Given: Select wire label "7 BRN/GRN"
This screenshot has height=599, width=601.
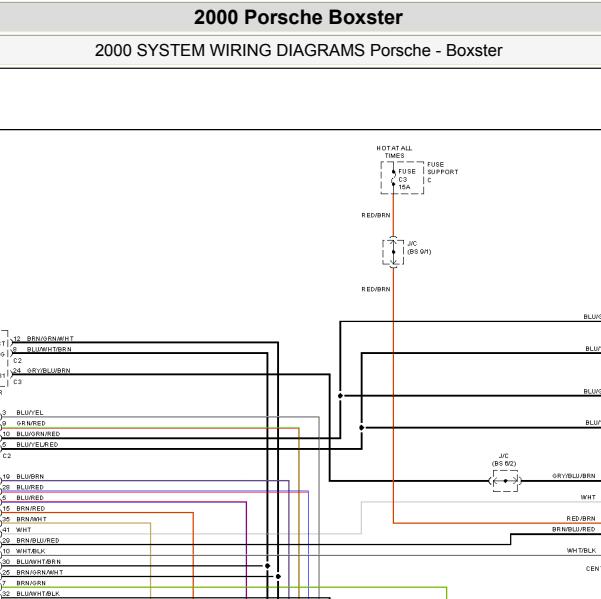Looking at the screenshot, I should point(24,583).
